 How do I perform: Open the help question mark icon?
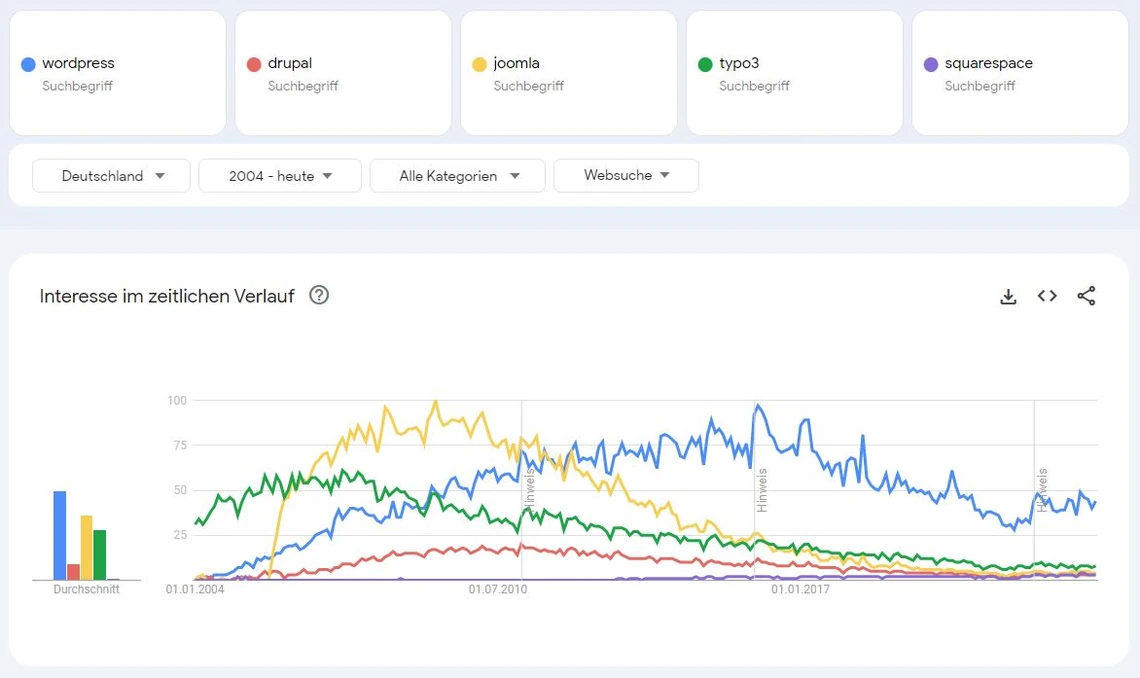[319, 295]
